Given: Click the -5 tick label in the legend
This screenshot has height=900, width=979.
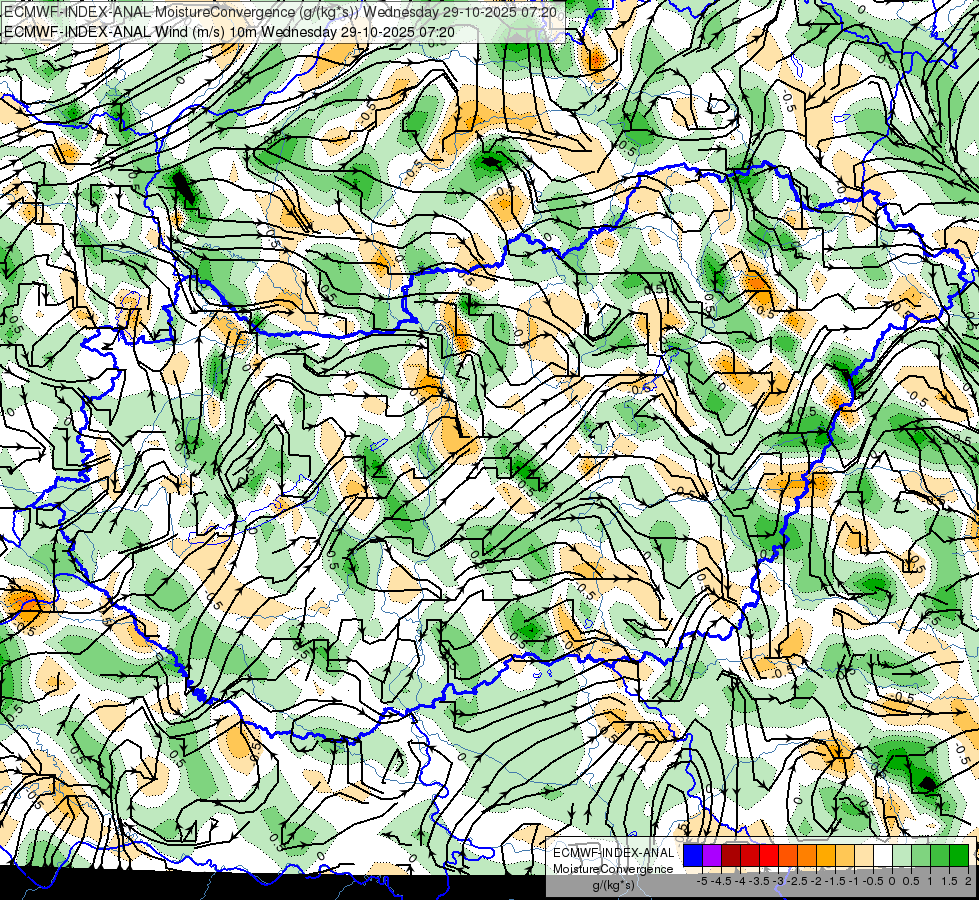Looking at the screenshot, I should (x=702, y=881).
